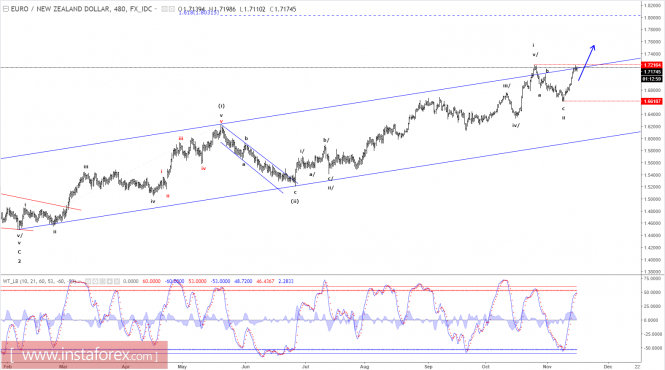Click Dec on the time axis

[x=607, y=366]
